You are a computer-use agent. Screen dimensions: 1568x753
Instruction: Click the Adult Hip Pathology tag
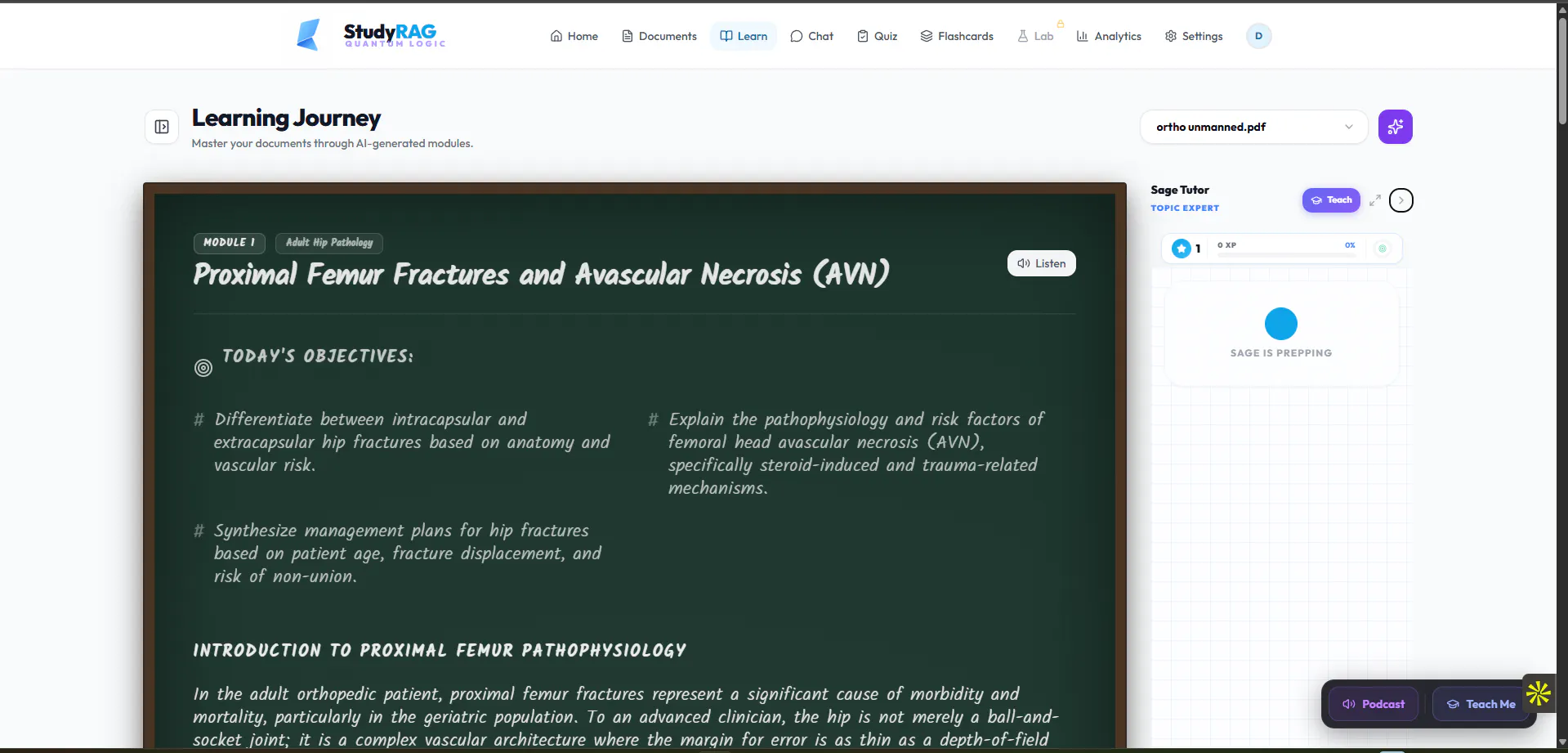(329, 243)
